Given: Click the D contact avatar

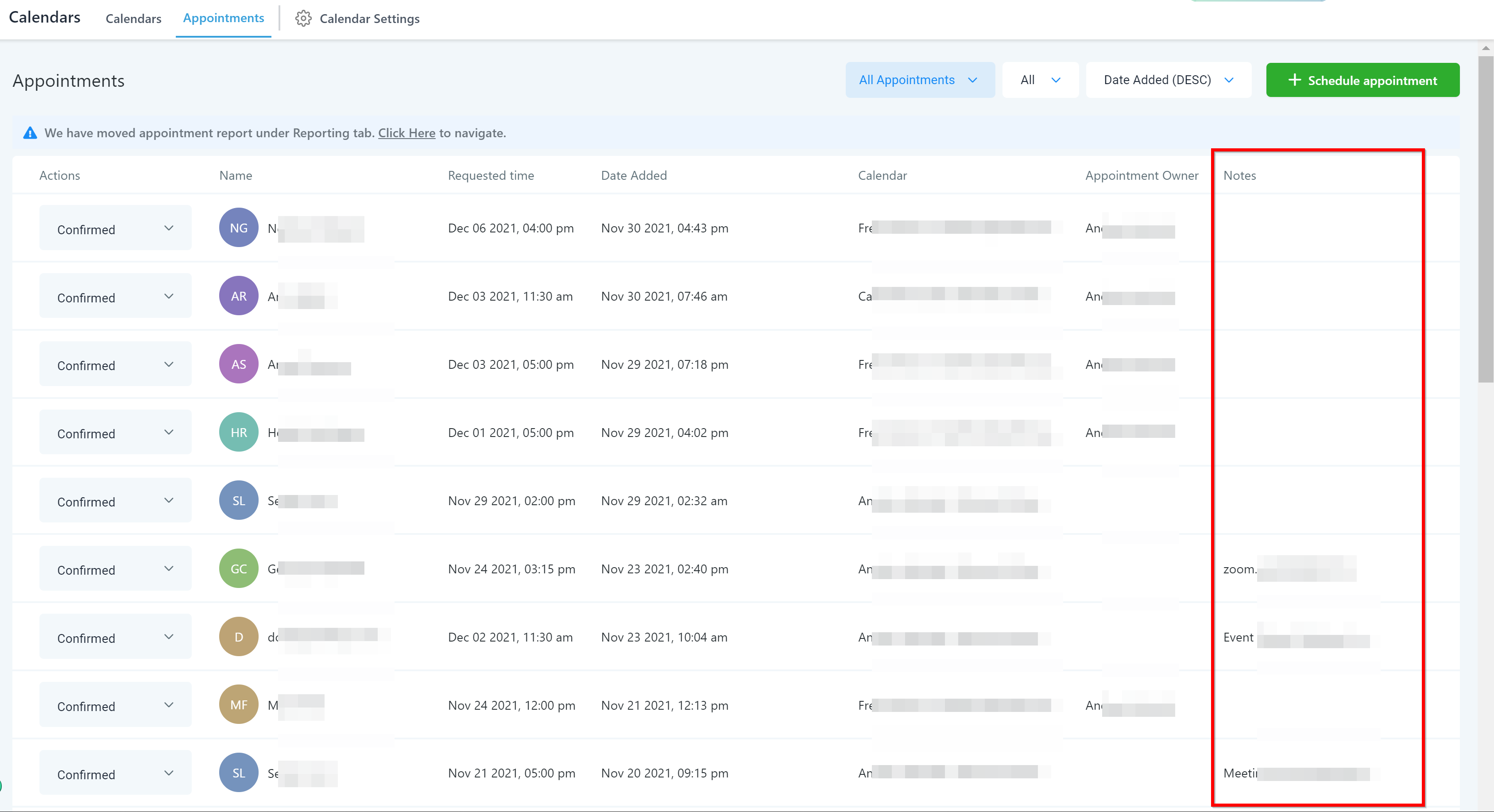Looking at the screenshot, I should [x=238, y=637].
